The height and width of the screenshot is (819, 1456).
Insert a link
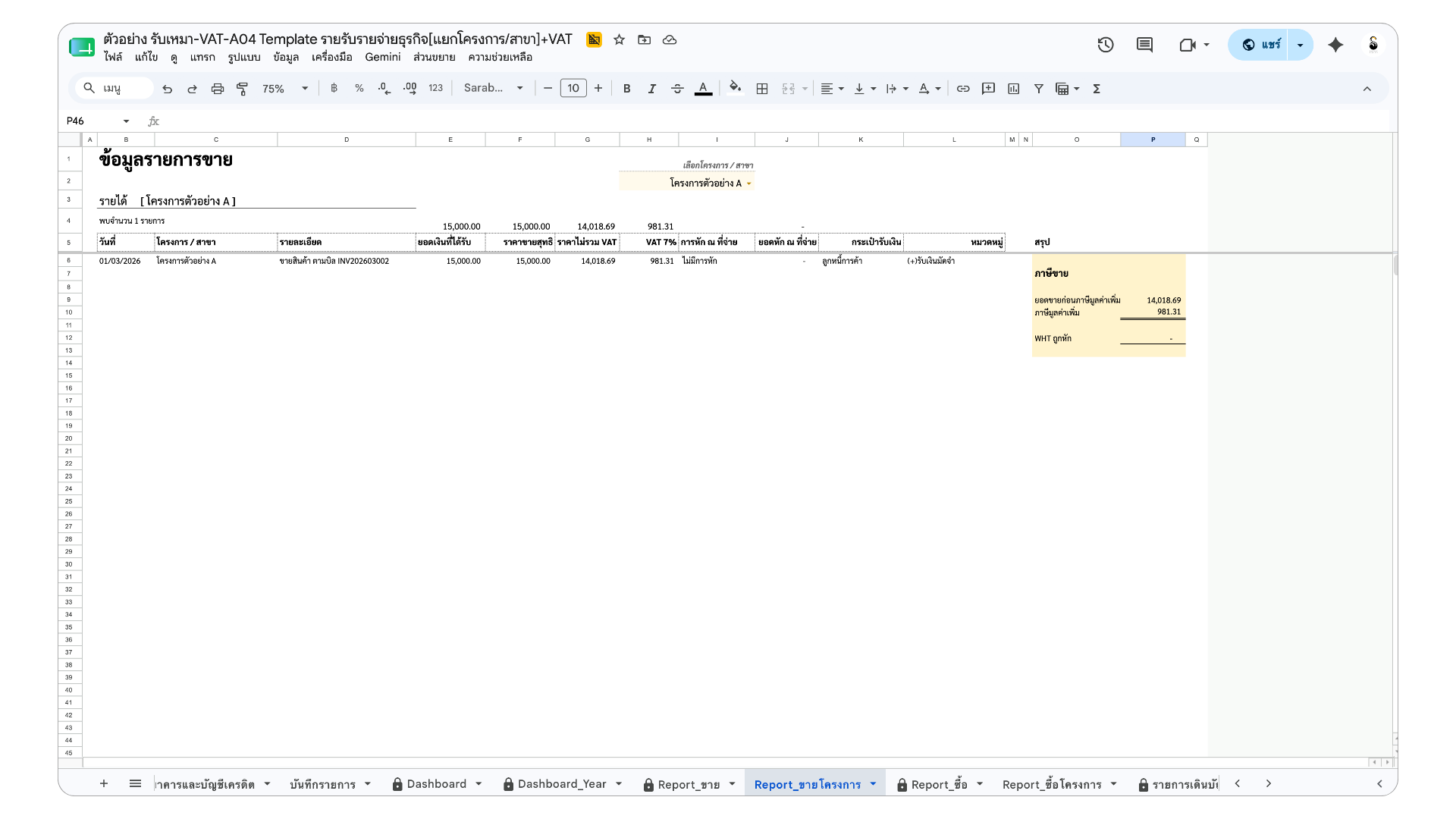tap(963, 89)
